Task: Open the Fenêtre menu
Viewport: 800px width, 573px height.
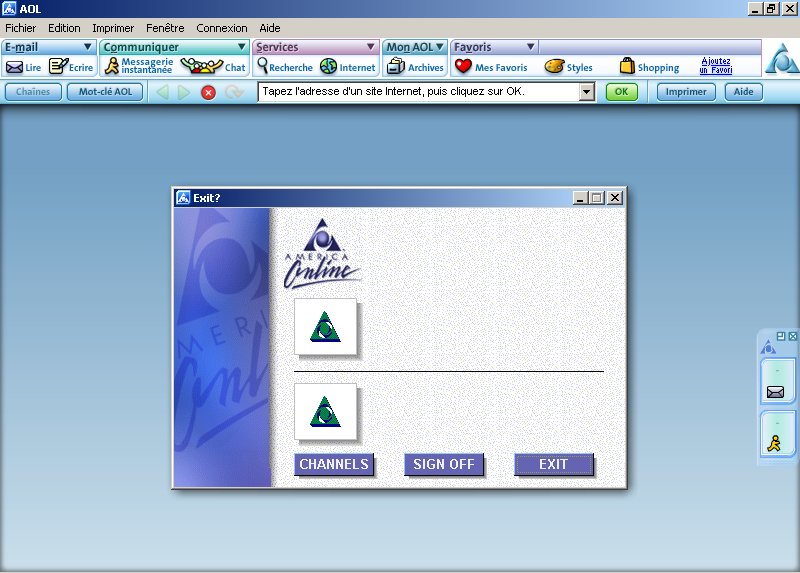Action: (x=165, y=28)
